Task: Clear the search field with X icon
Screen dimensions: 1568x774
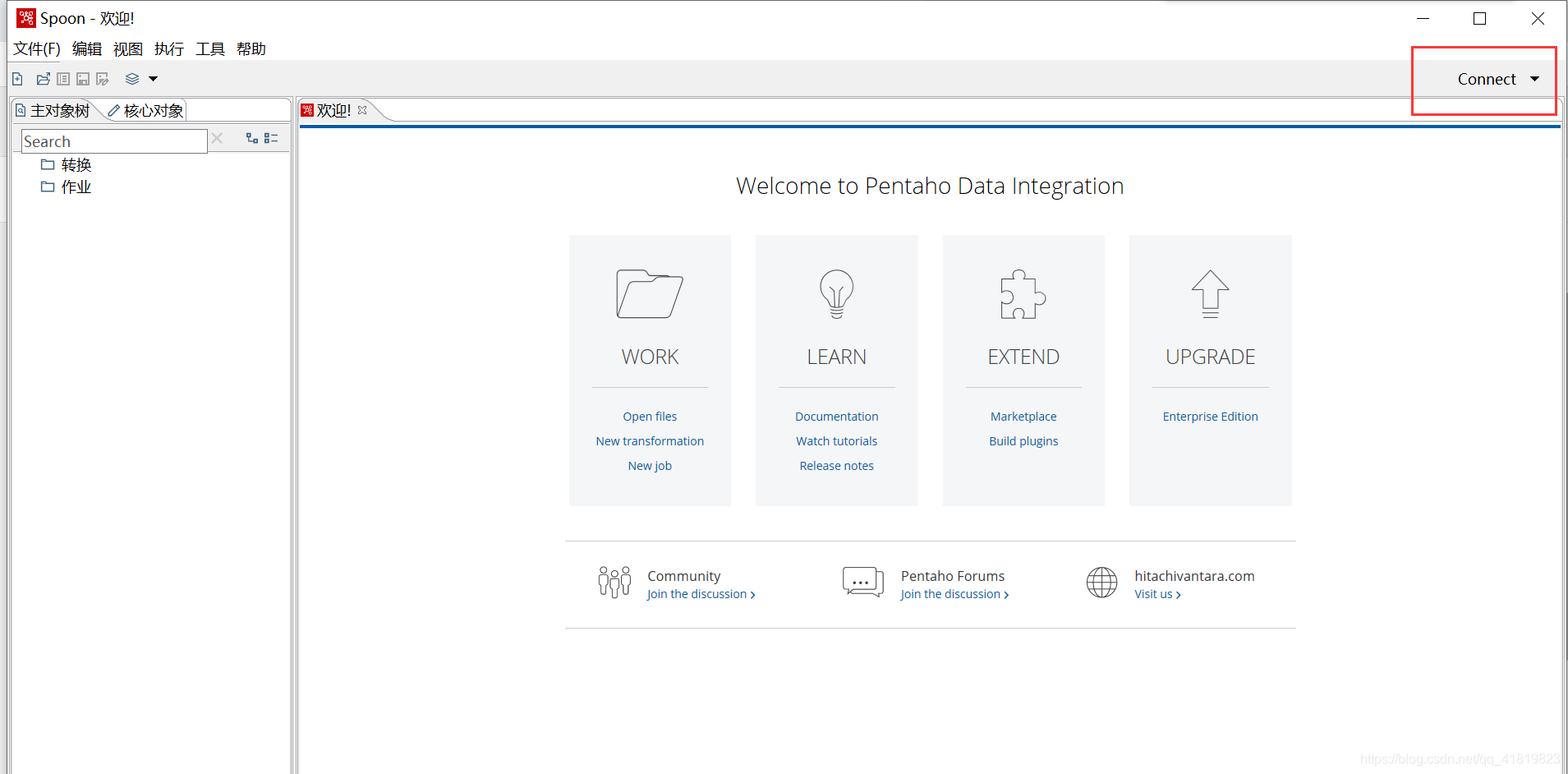Action: (x=217, y=138)
